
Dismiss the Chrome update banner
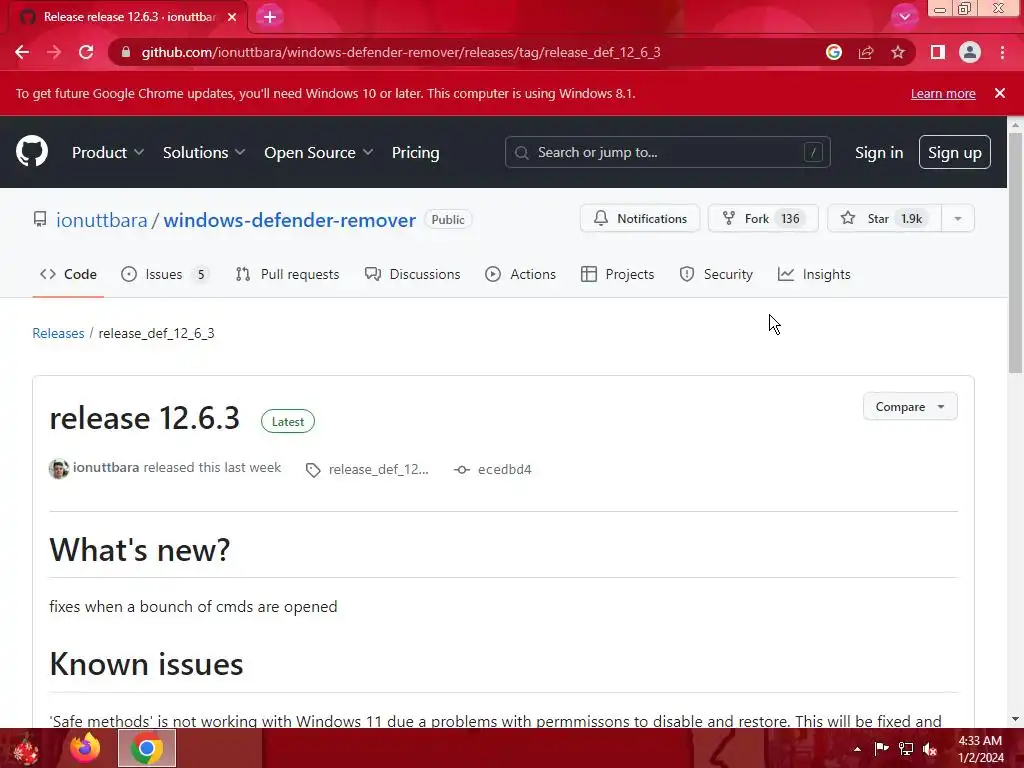point(1000,93)
